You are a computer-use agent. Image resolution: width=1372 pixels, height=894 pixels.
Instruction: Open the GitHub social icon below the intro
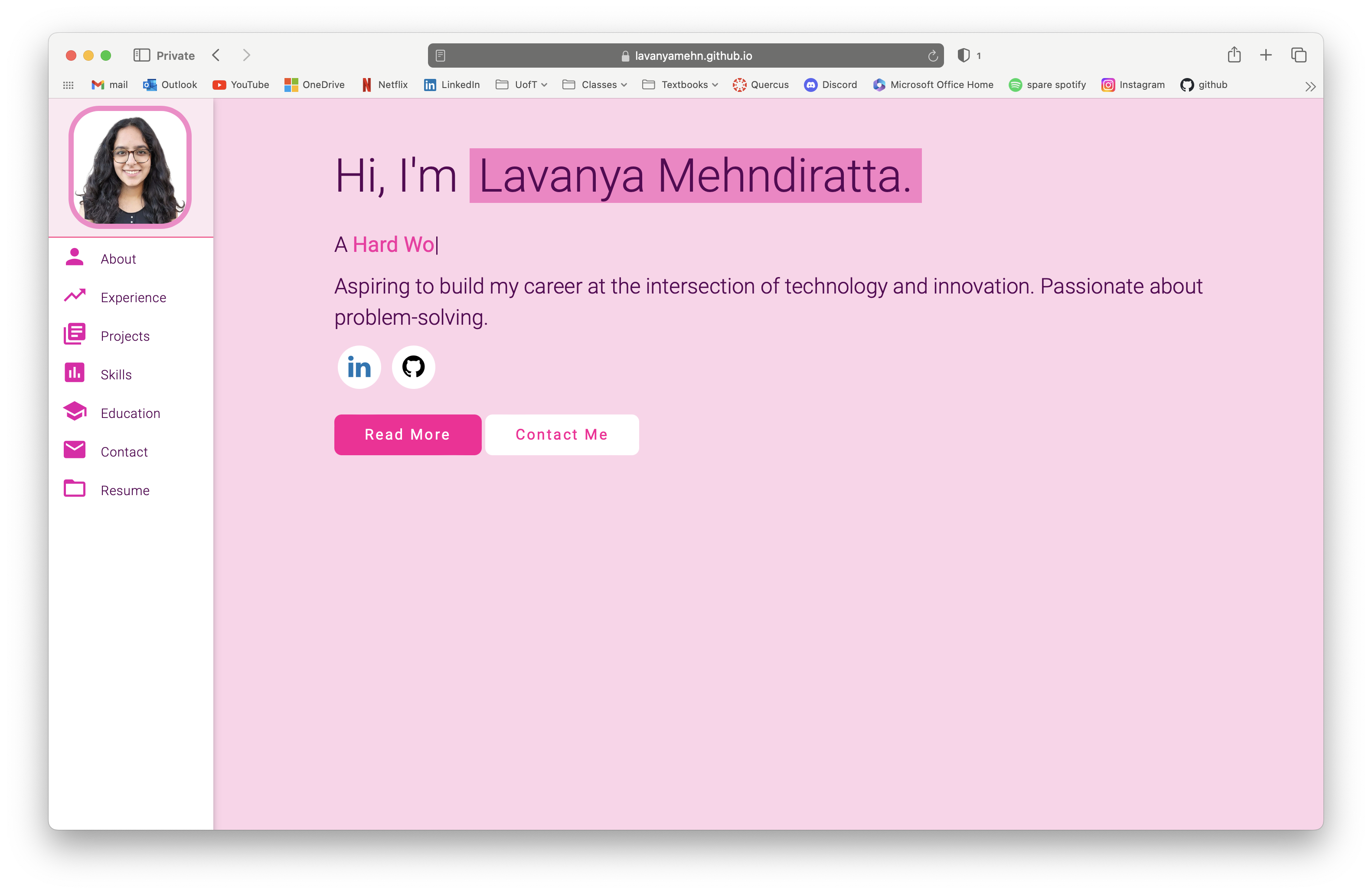coord(413,367)
